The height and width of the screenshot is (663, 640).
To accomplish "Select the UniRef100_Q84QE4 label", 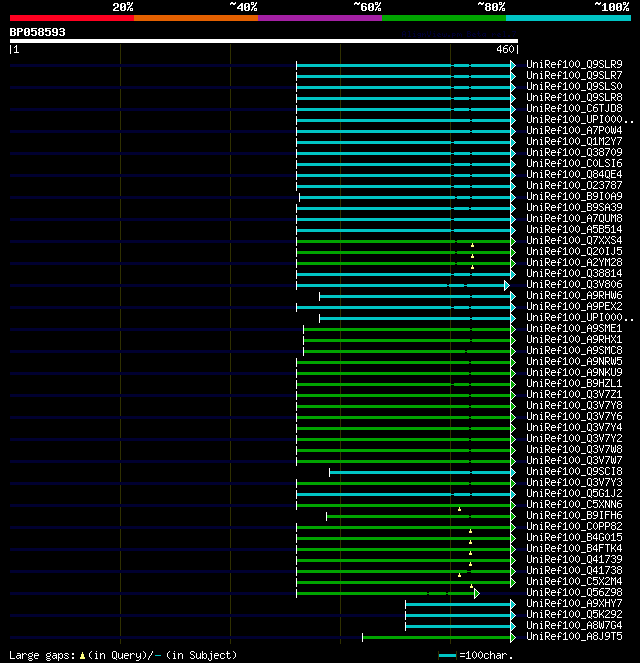I will 574,174.
